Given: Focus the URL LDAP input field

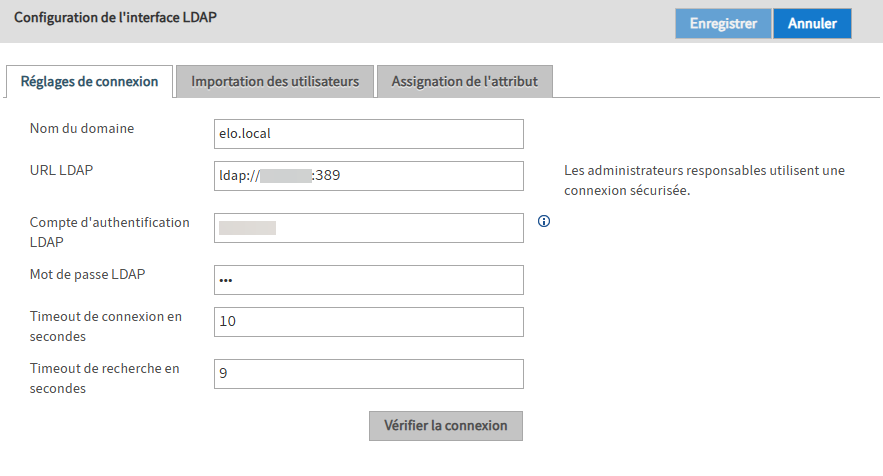Looking at the screenshot, I should pos(369,176).
